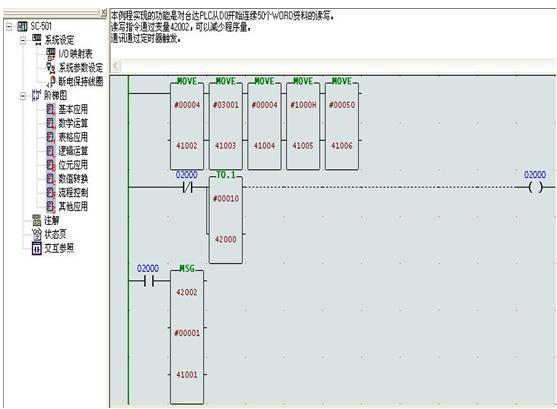Click the comment area left scroll arrow
The image size is (557, 409).
pos(116,66)
